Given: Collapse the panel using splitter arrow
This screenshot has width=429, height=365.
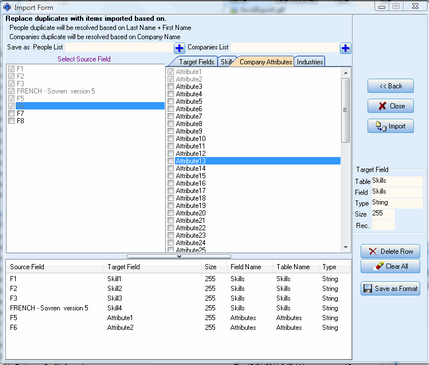Looking at the screenshot, I should click(179, 256).
